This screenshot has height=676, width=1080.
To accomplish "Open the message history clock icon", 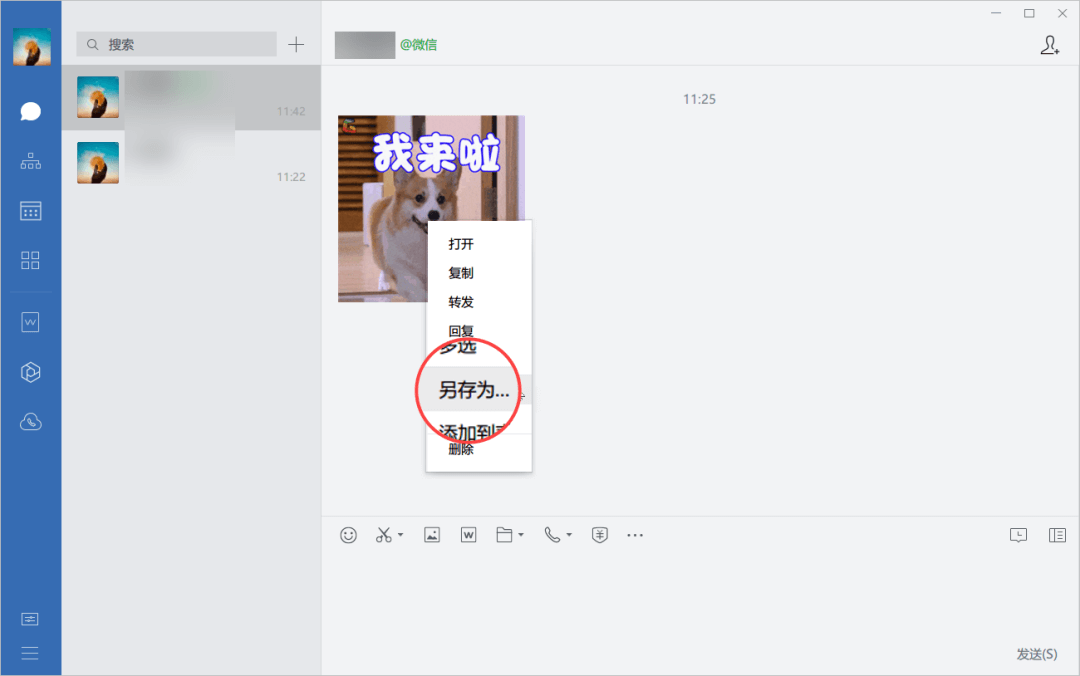I will point(1019,535).
